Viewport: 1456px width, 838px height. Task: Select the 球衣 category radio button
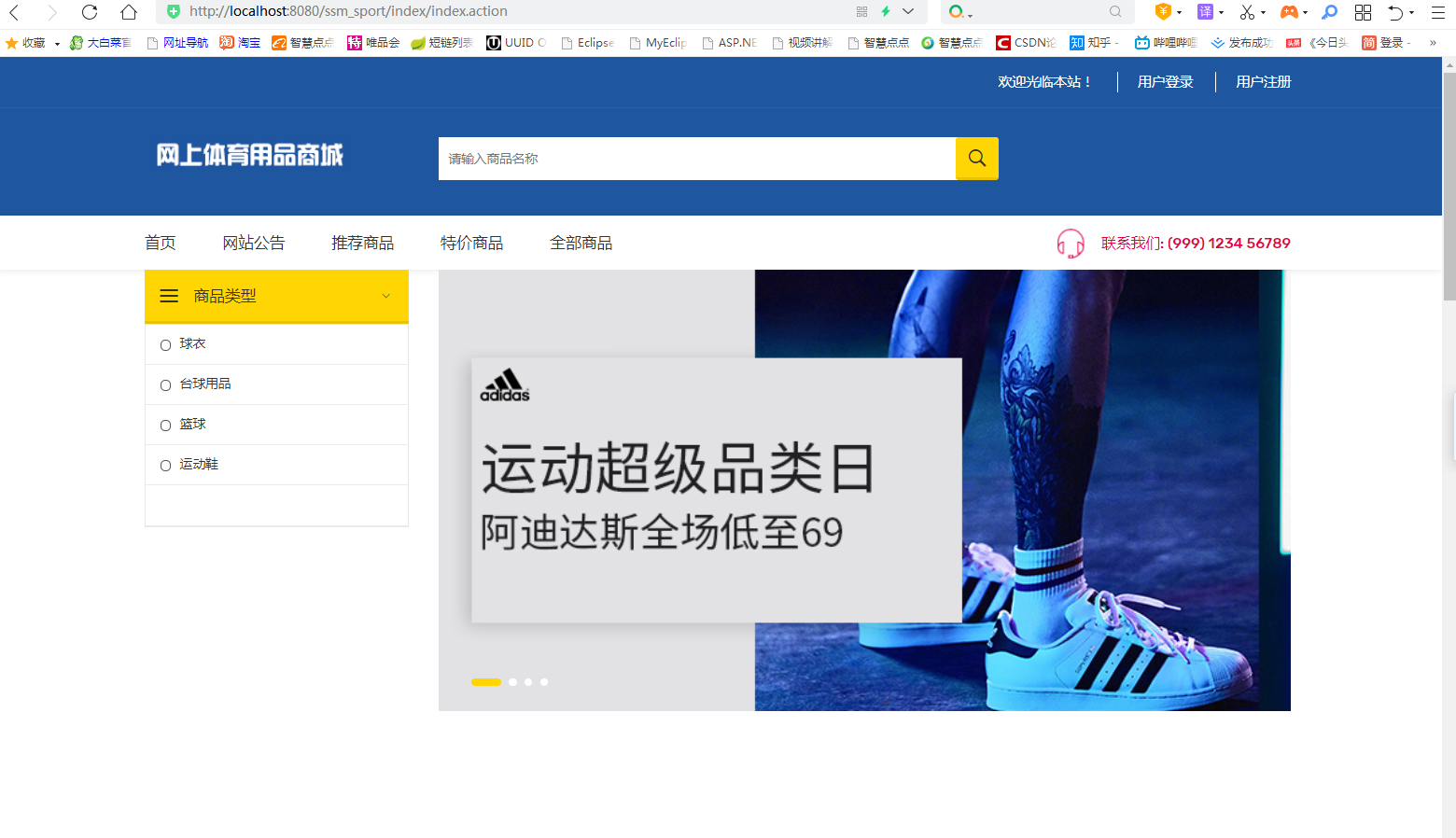165,344
